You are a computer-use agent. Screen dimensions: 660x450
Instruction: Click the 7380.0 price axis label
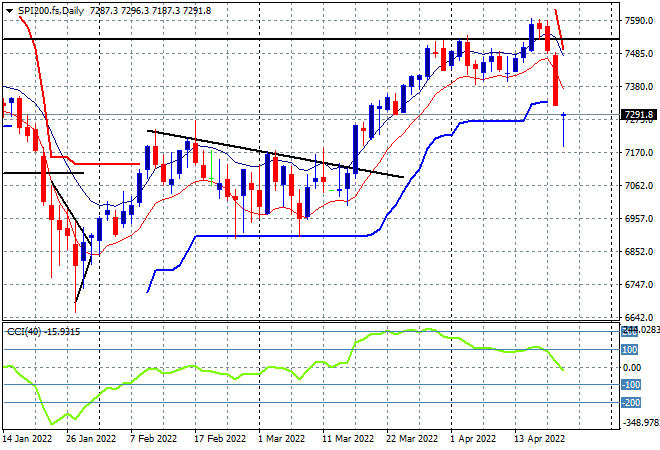click(x=639, y=86)
